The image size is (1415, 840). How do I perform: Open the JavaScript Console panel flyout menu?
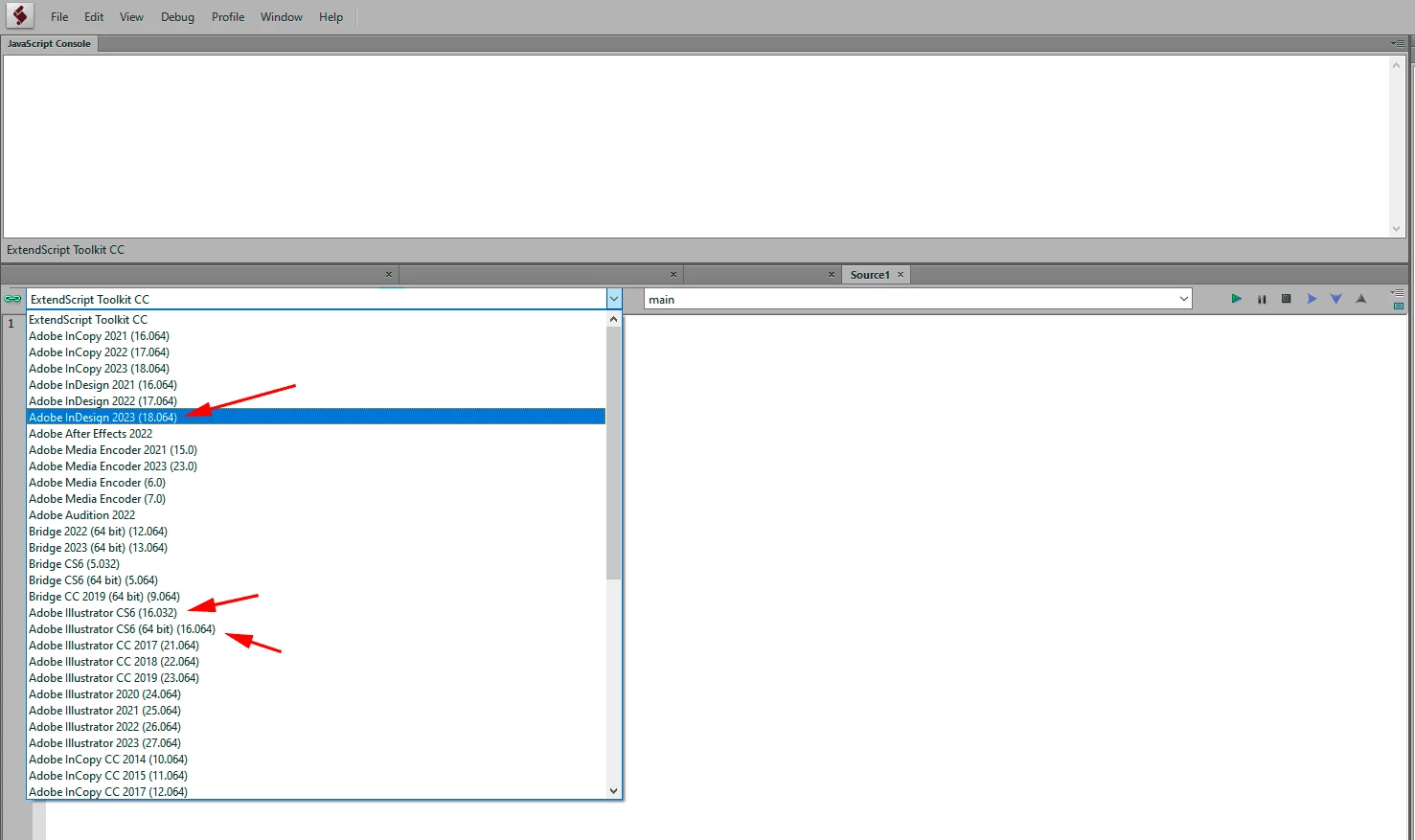[1398, 43]
